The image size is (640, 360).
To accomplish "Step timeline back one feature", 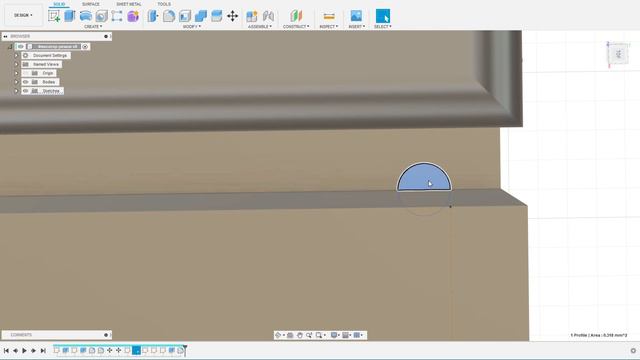I will (x=16, y=351).
